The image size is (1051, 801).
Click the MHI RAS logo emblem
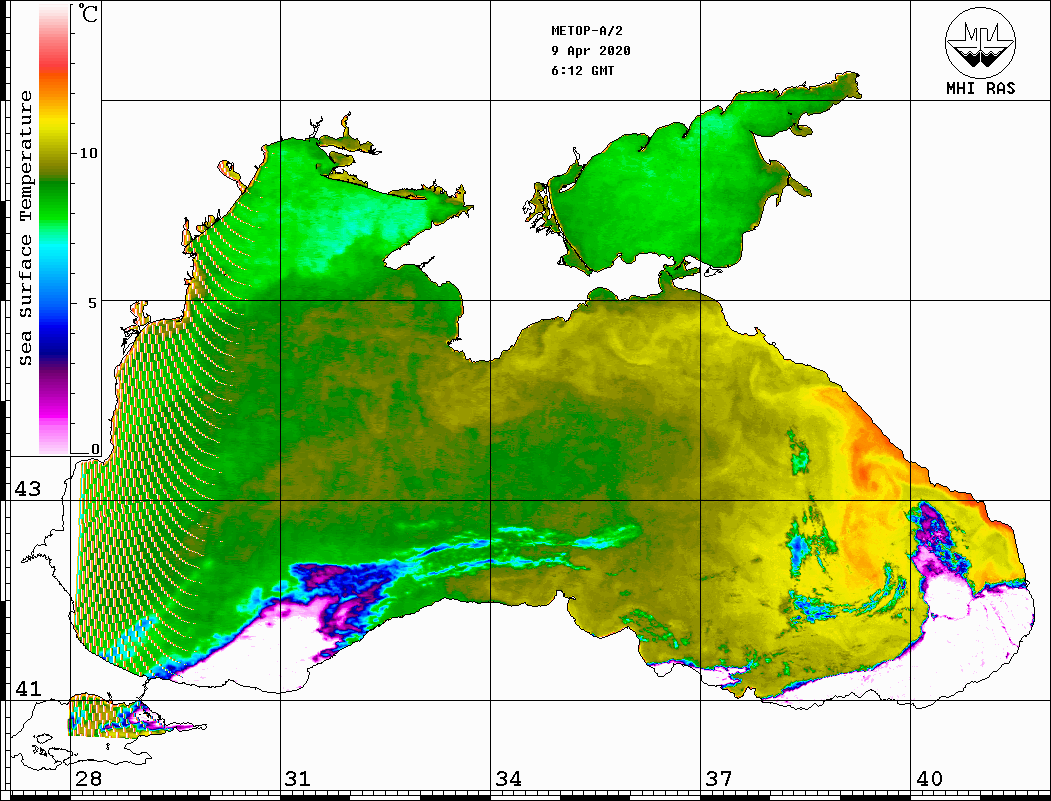[x=981, y=42]
